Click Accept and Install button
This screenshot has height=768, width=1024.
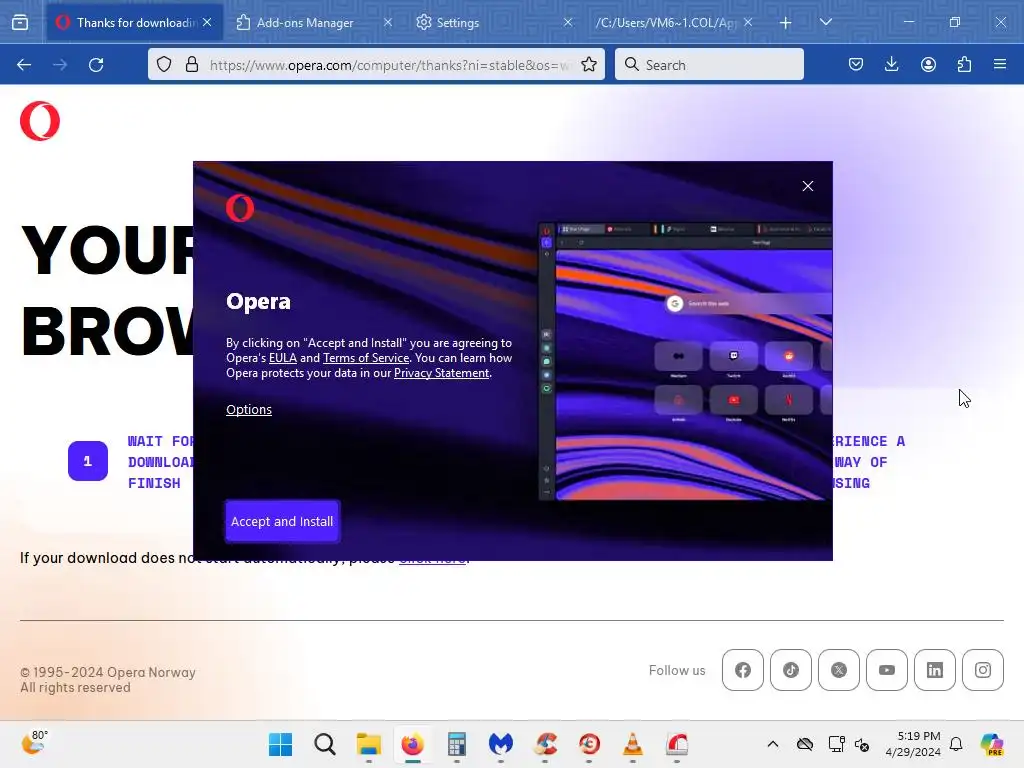coord(282,521)
